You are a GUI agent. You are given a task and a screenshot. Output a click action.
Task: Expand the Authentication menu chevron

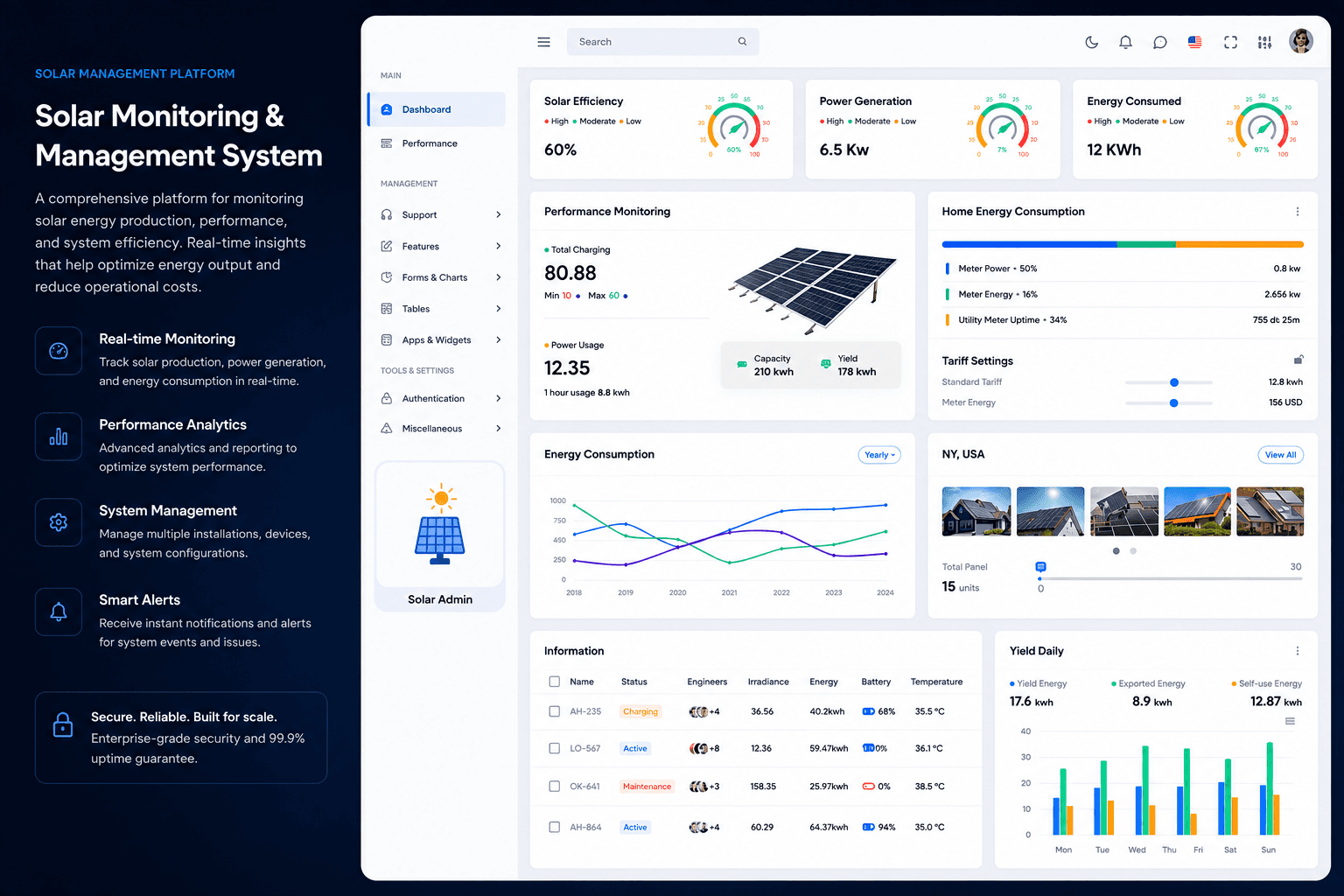[499, 398]
